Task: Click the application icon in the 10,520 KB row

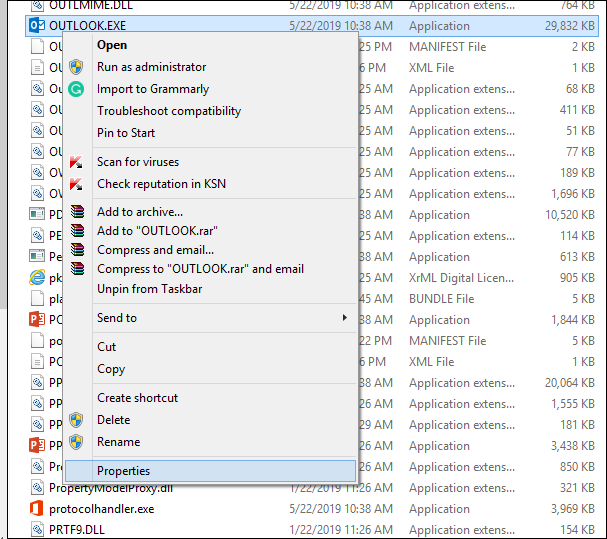Action: pos(37,214)
